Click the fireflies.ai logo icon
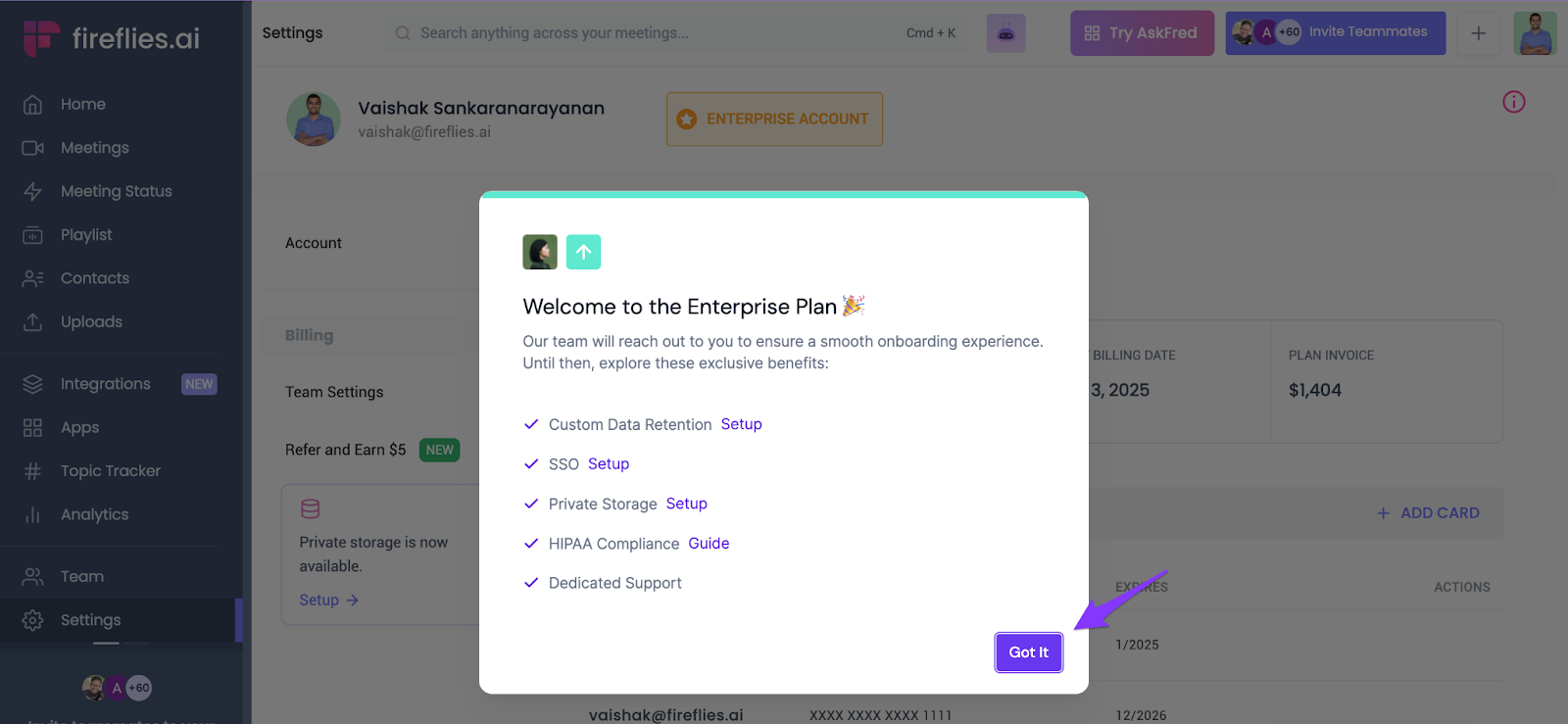 point(41,38)
